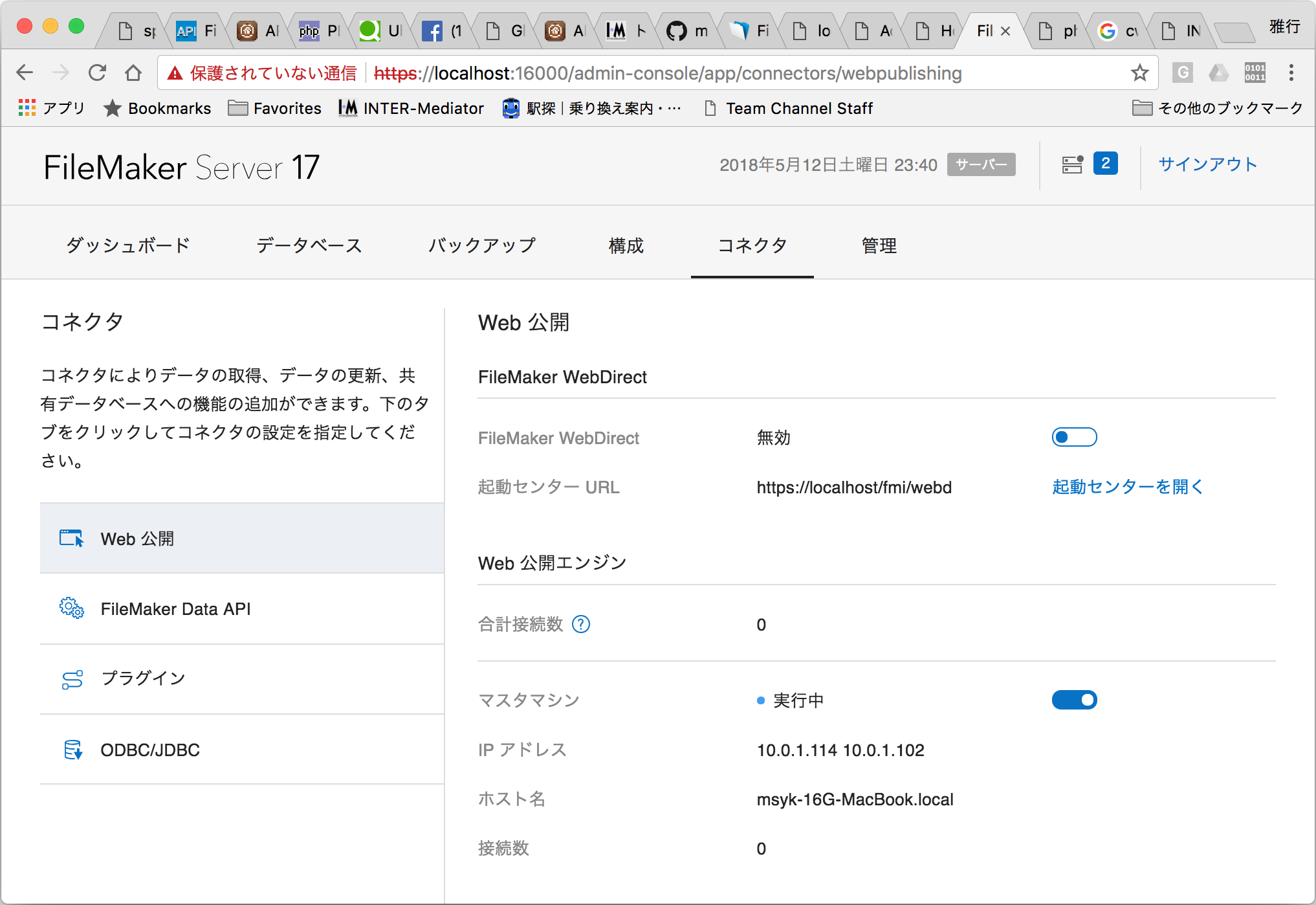The height and width of the screenshot is (905, 1316).
Task: Open help for 合計接続数
Action: 581,624
